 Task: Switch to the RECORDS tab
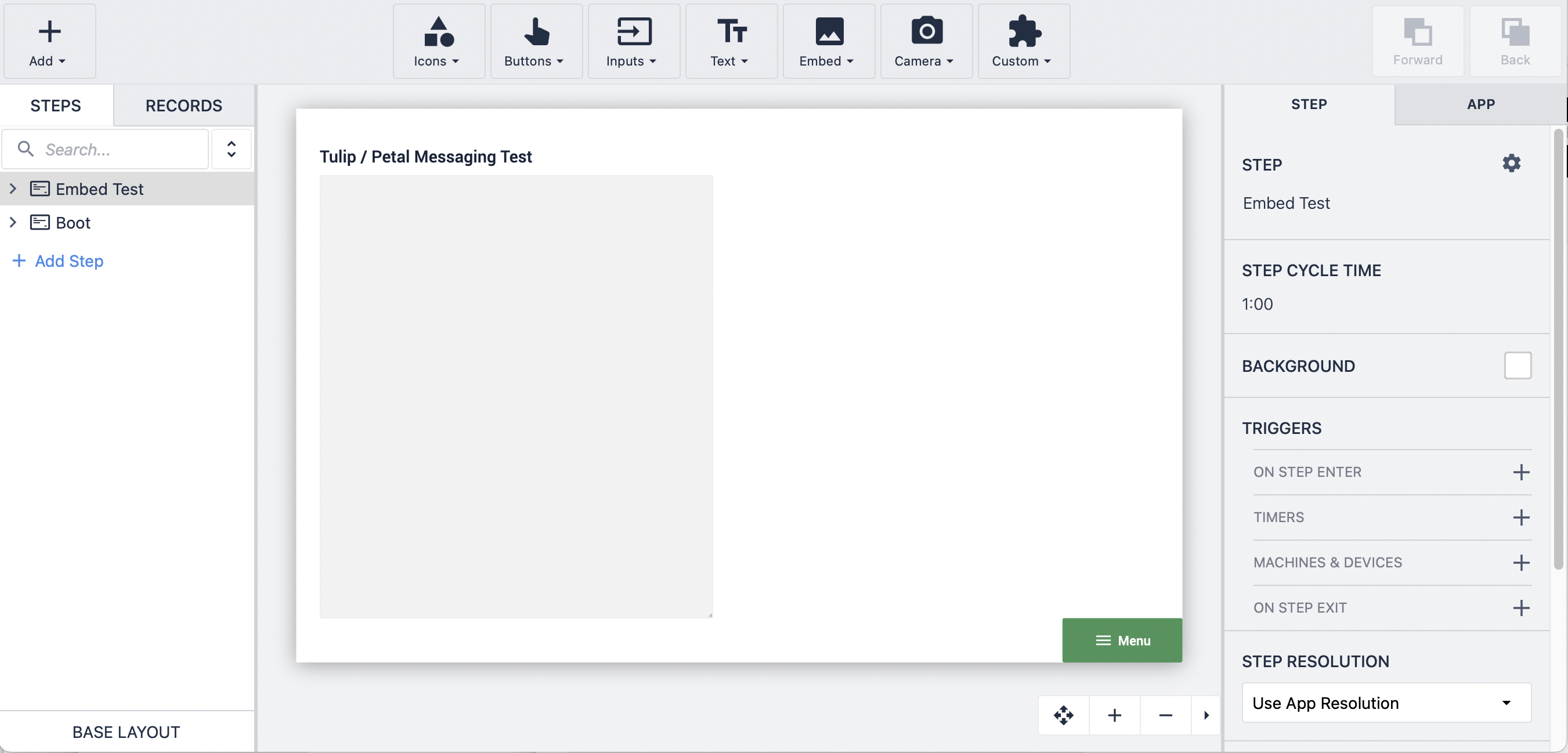pyautogui.click(x=184, y=106)
